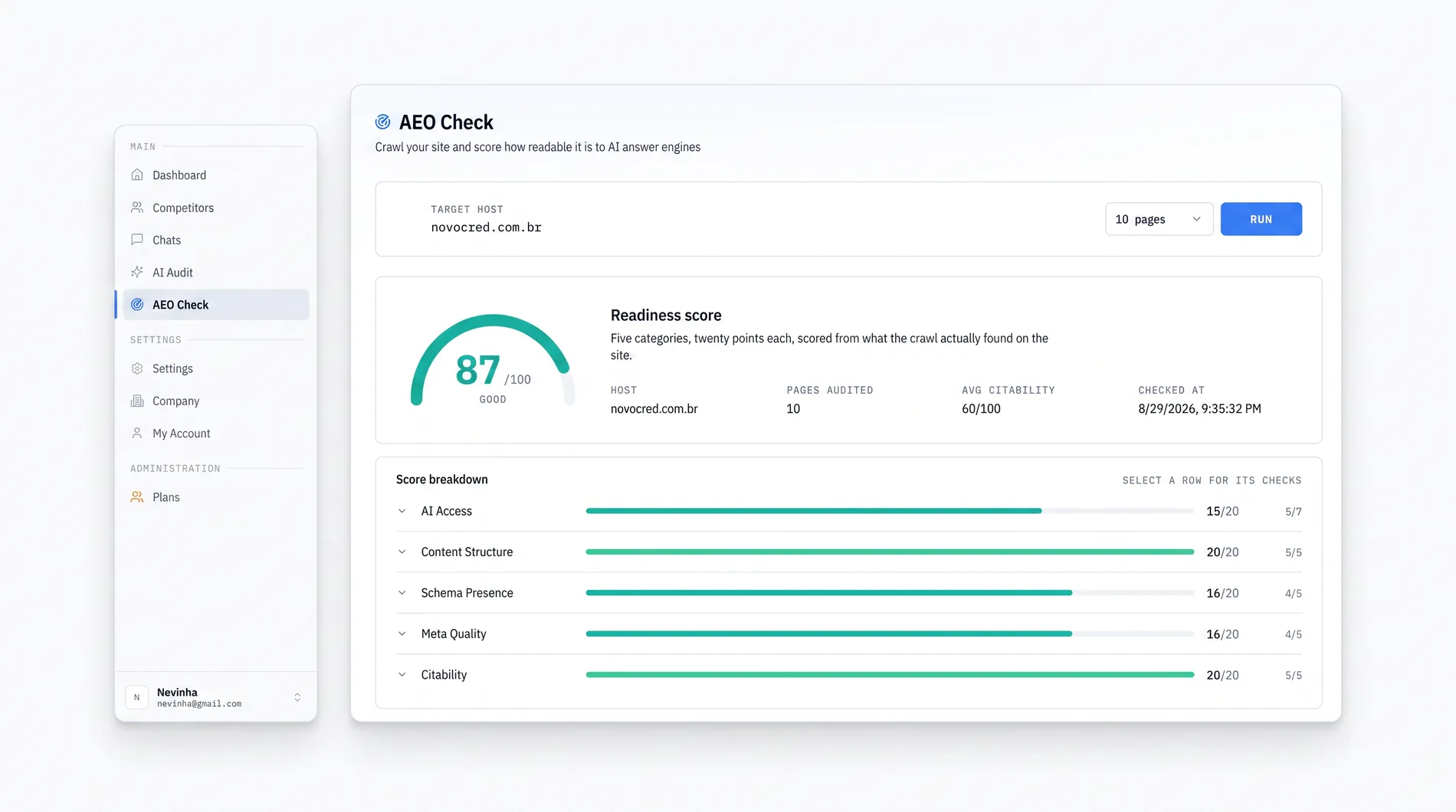Select the Plans menu label
The width and height of the screenshot is (1456, 812).
[166, 497]
